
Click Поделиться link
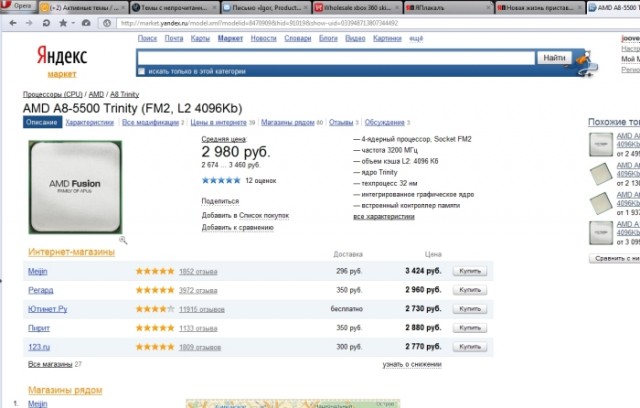coord(220,201)
